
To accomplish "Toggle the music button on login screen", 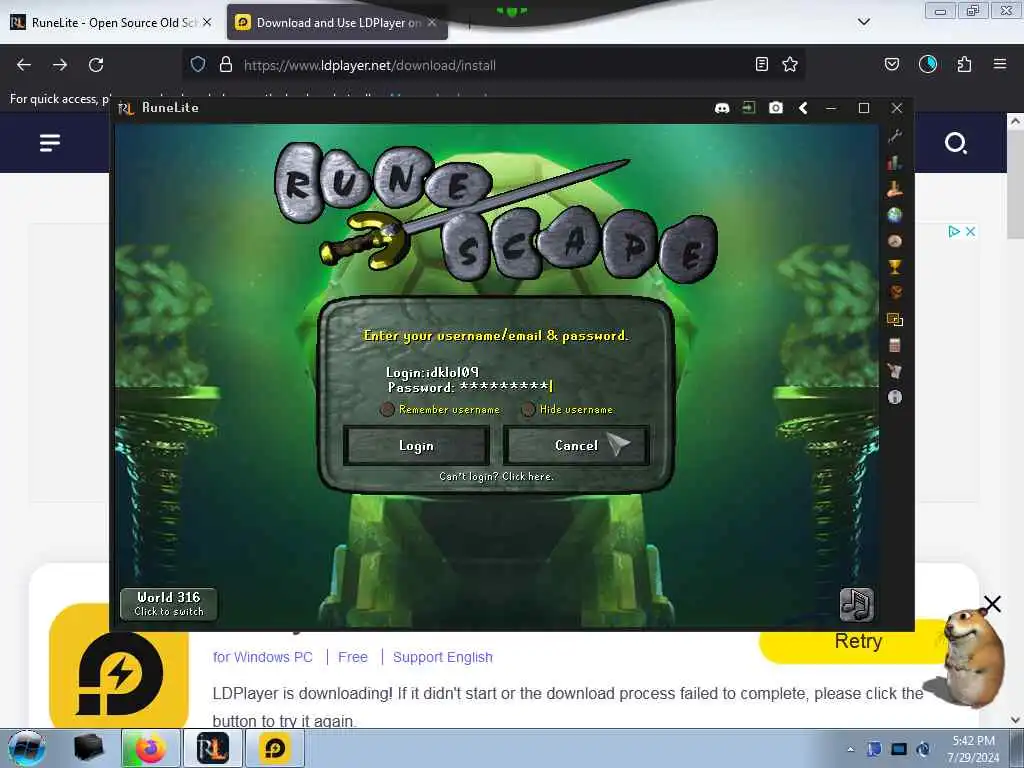I will click(856, 604).
